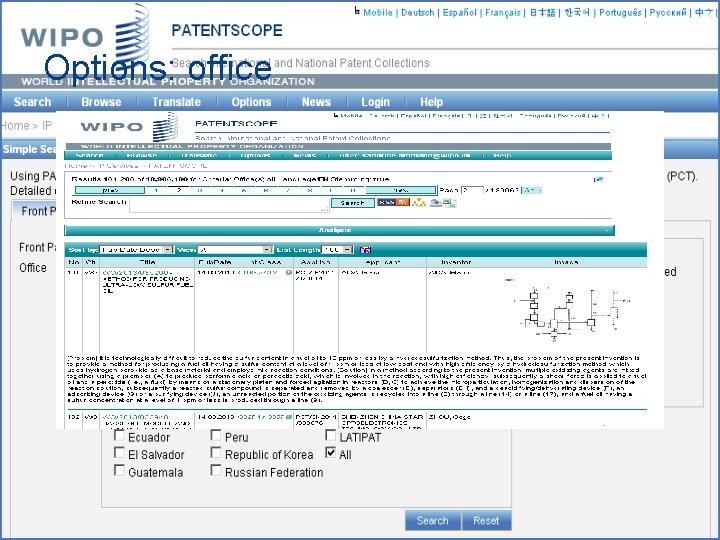Viewport: 720px width, 540px height.
Task: Click Search button beside Refine Search box
Action: pyautogui.click(x=353, y=203)
